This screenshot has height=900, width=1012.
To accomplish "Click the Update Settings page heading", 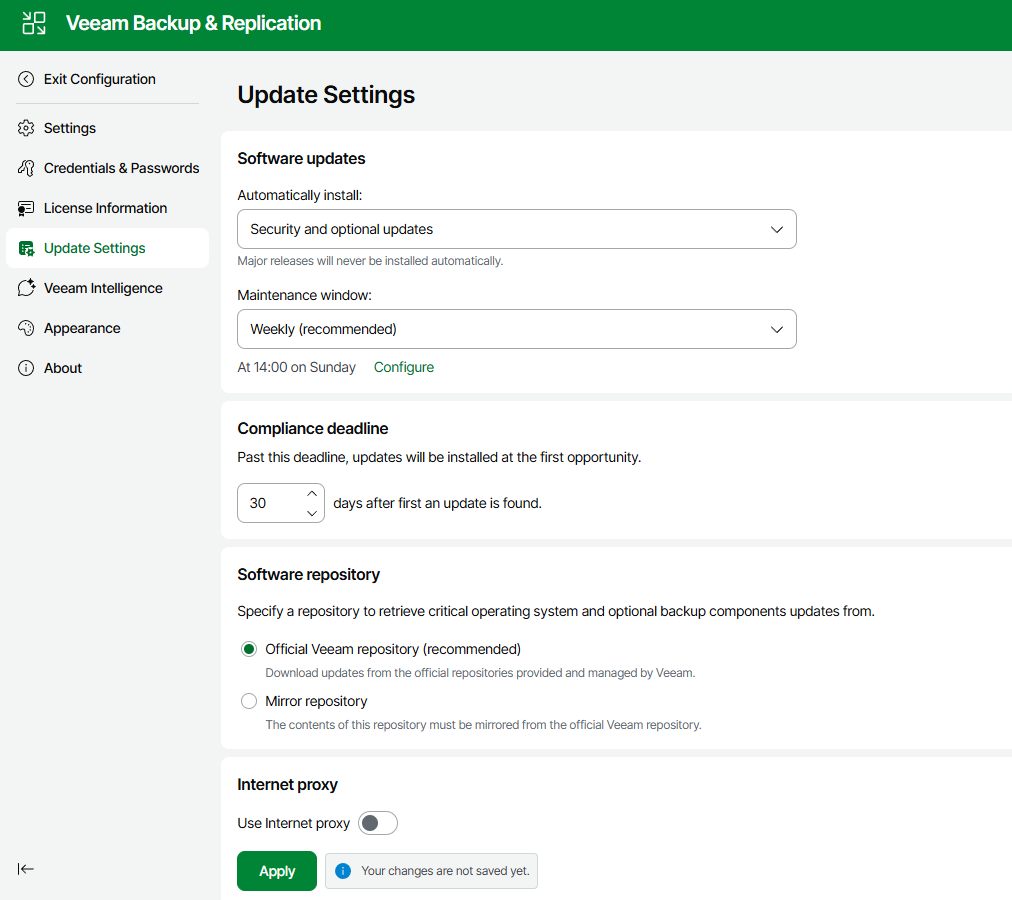I will point(326,95).
